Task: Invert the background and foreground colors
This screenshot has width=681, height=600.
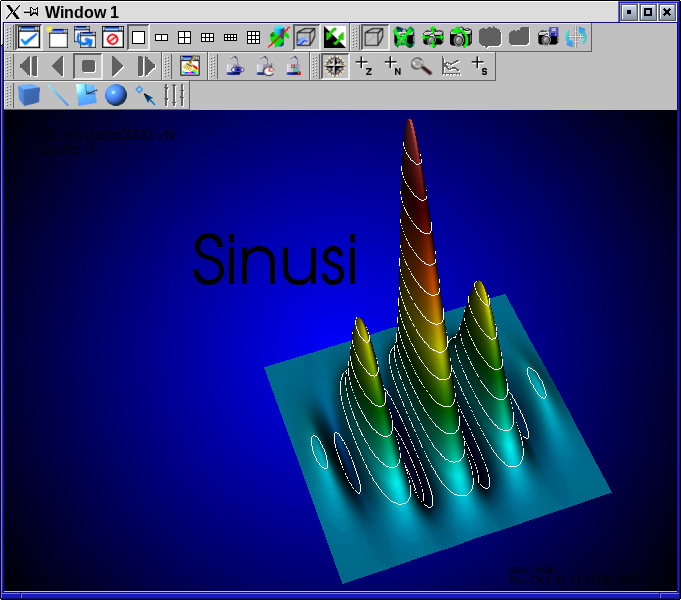Action: [x=334, y=38]
